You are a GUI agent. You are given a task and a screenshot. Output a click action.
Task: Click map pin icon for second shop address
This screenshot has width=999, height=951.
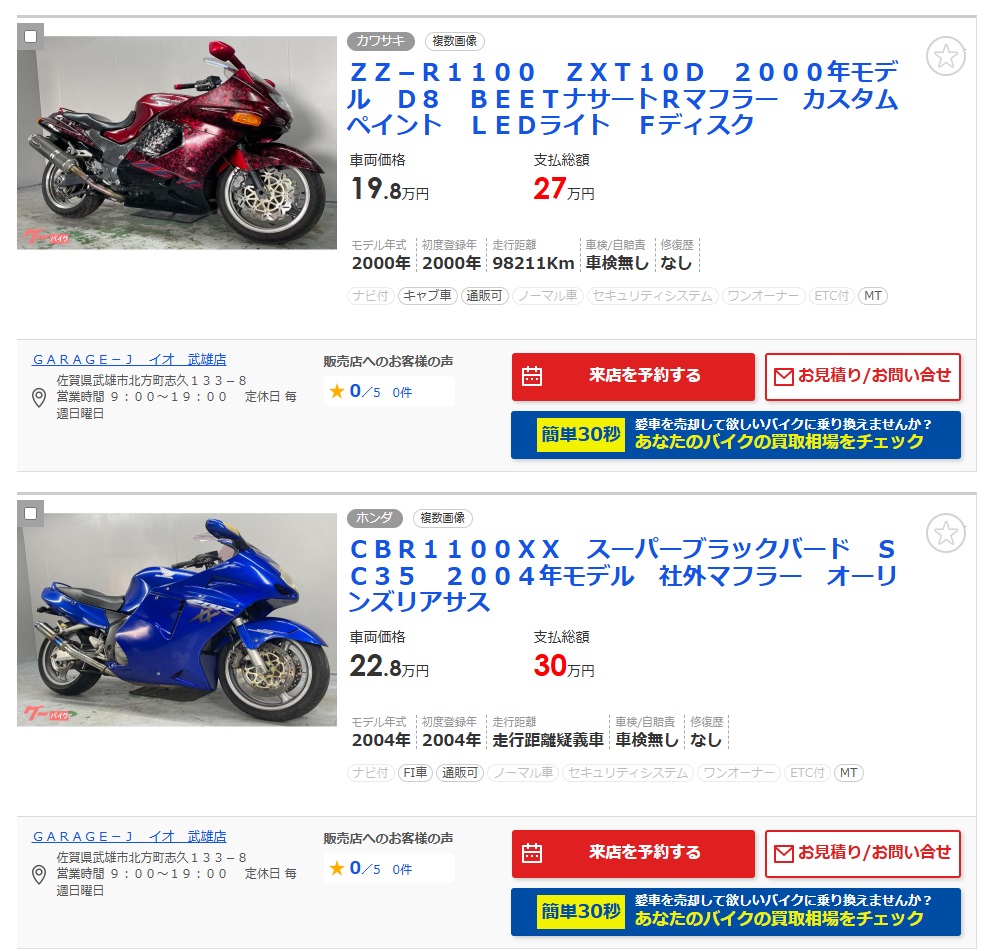(39, 875)
